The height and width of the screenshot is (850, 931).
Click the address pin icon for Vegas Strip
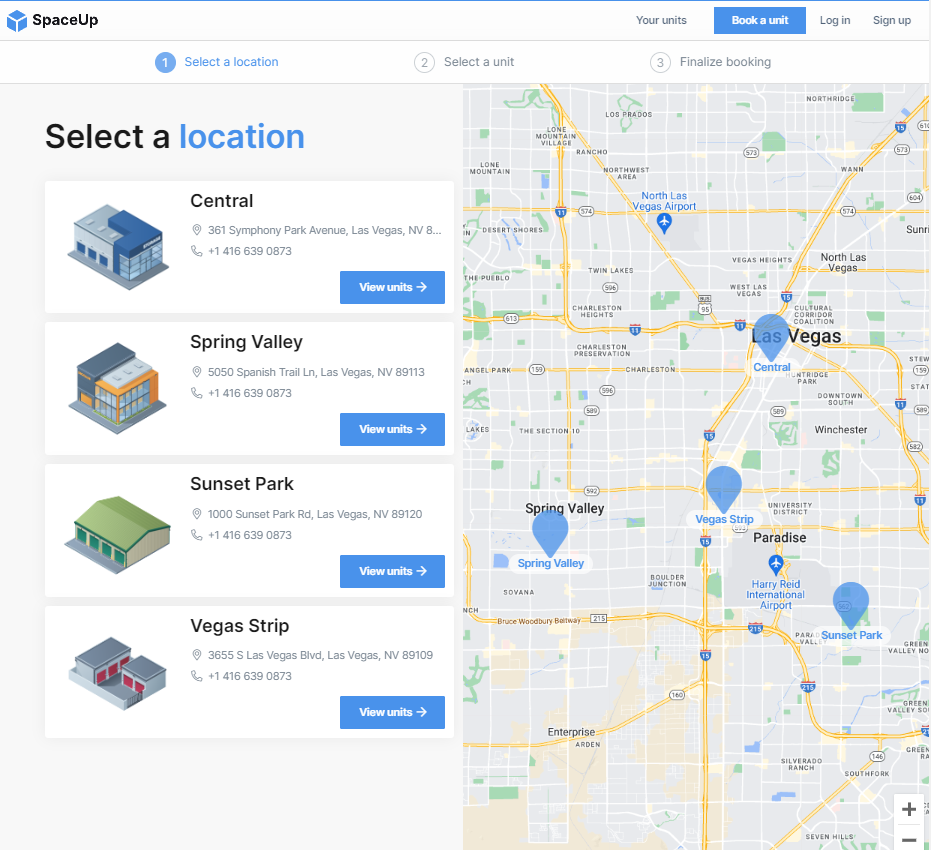click(x=197, y=655)
